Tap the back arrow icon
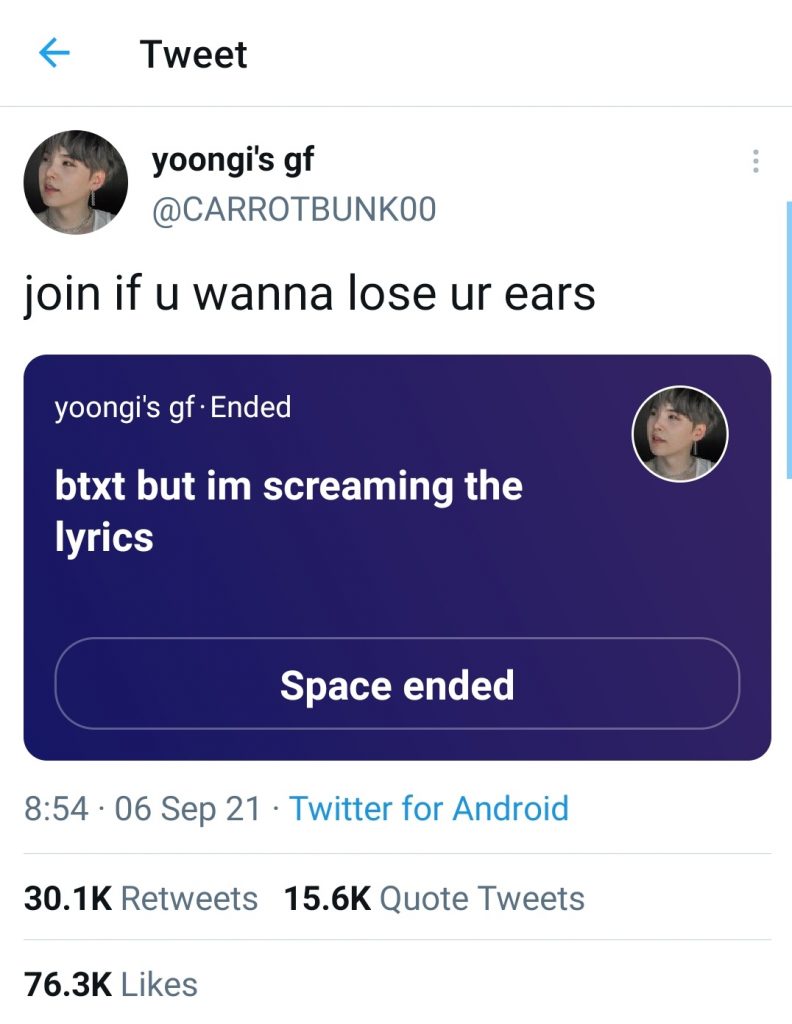The height and width of the screenshot is (1024, 792). (x=54, y=53)
